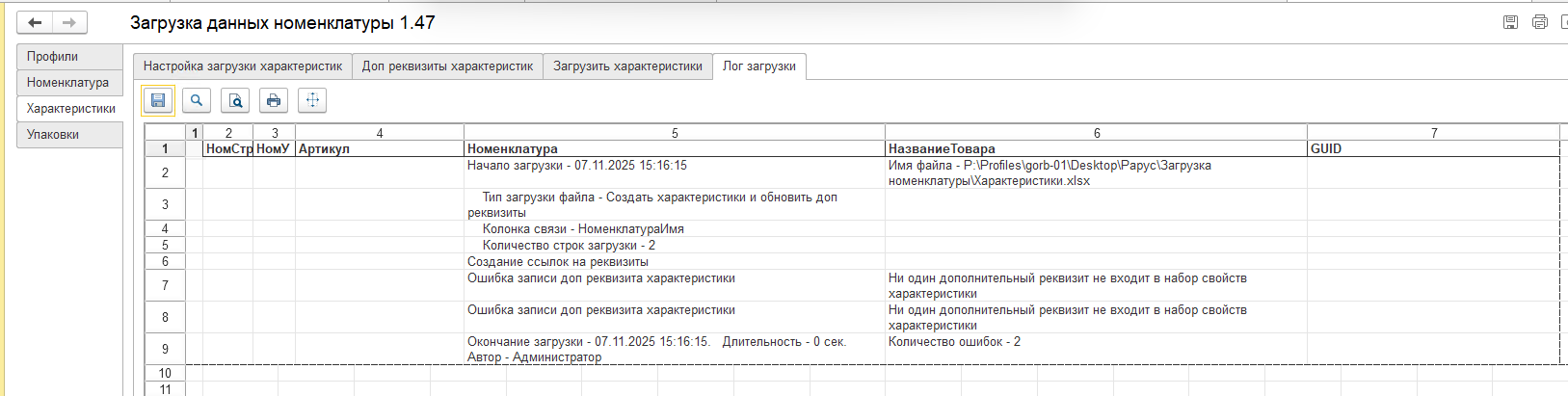Viewport: 1568px width, 396px height.
Task: Go back using the left arrow button
Action: point(35,22)
